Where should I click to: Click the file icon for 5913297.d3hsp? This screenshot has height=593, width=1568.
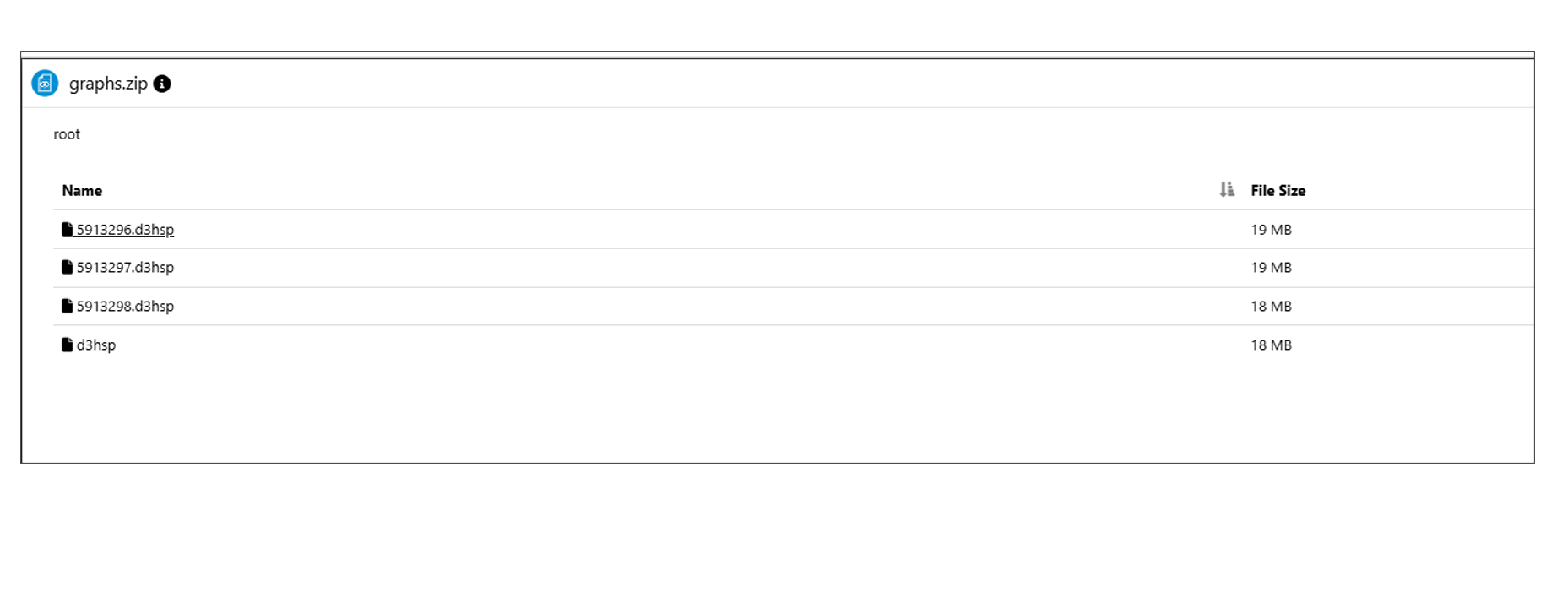tap(67, 267)
